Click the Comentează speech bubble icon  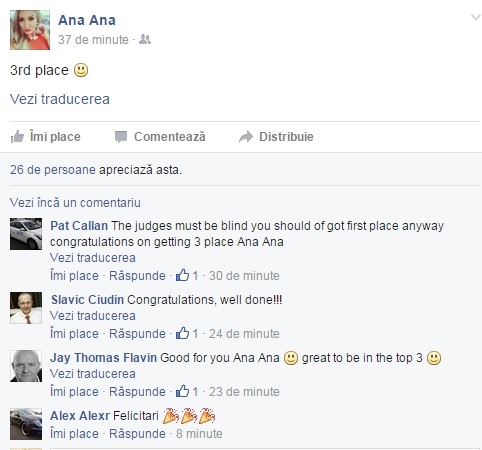tap(121, 137)
